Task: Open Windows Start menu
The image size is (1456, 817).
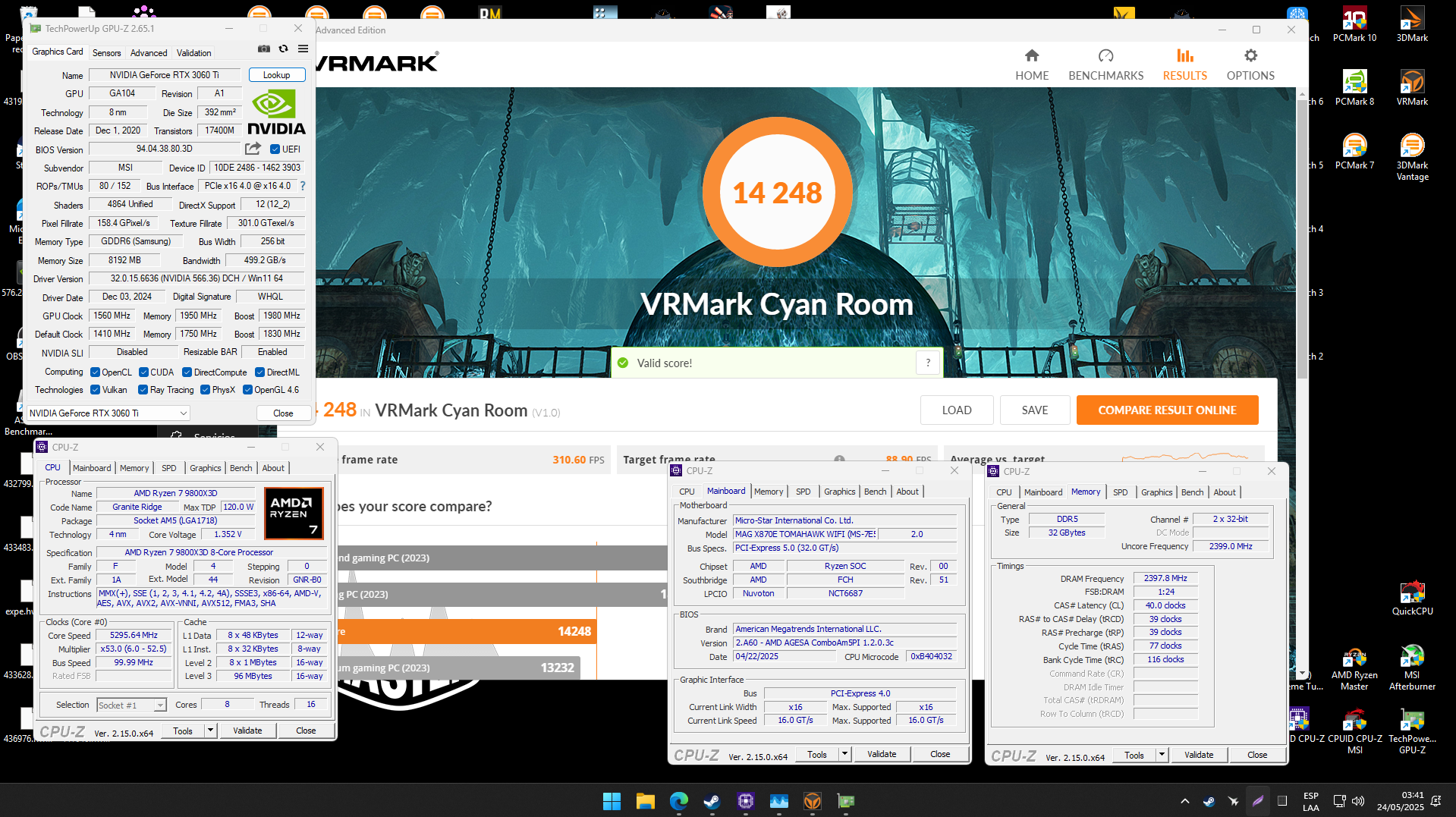Action: point(612,800)
